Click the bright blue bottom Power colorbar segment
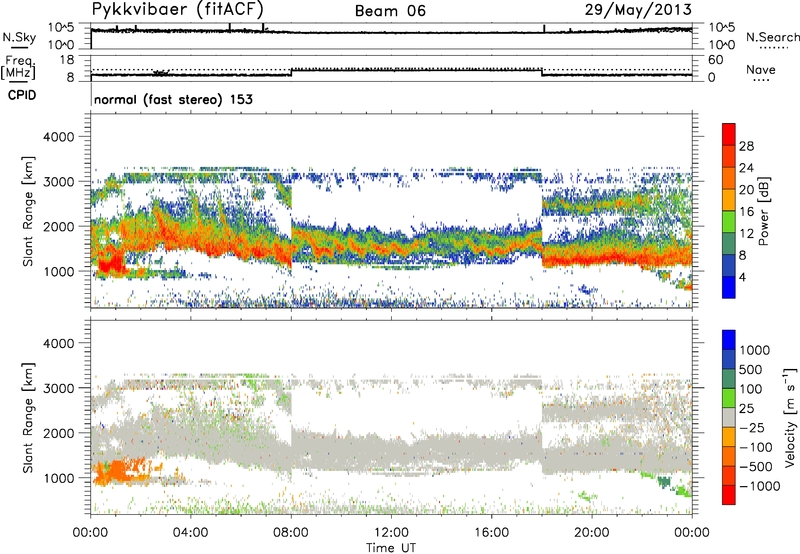The height and width of the screenshot is (554, 800). click(x=729, y=287)
